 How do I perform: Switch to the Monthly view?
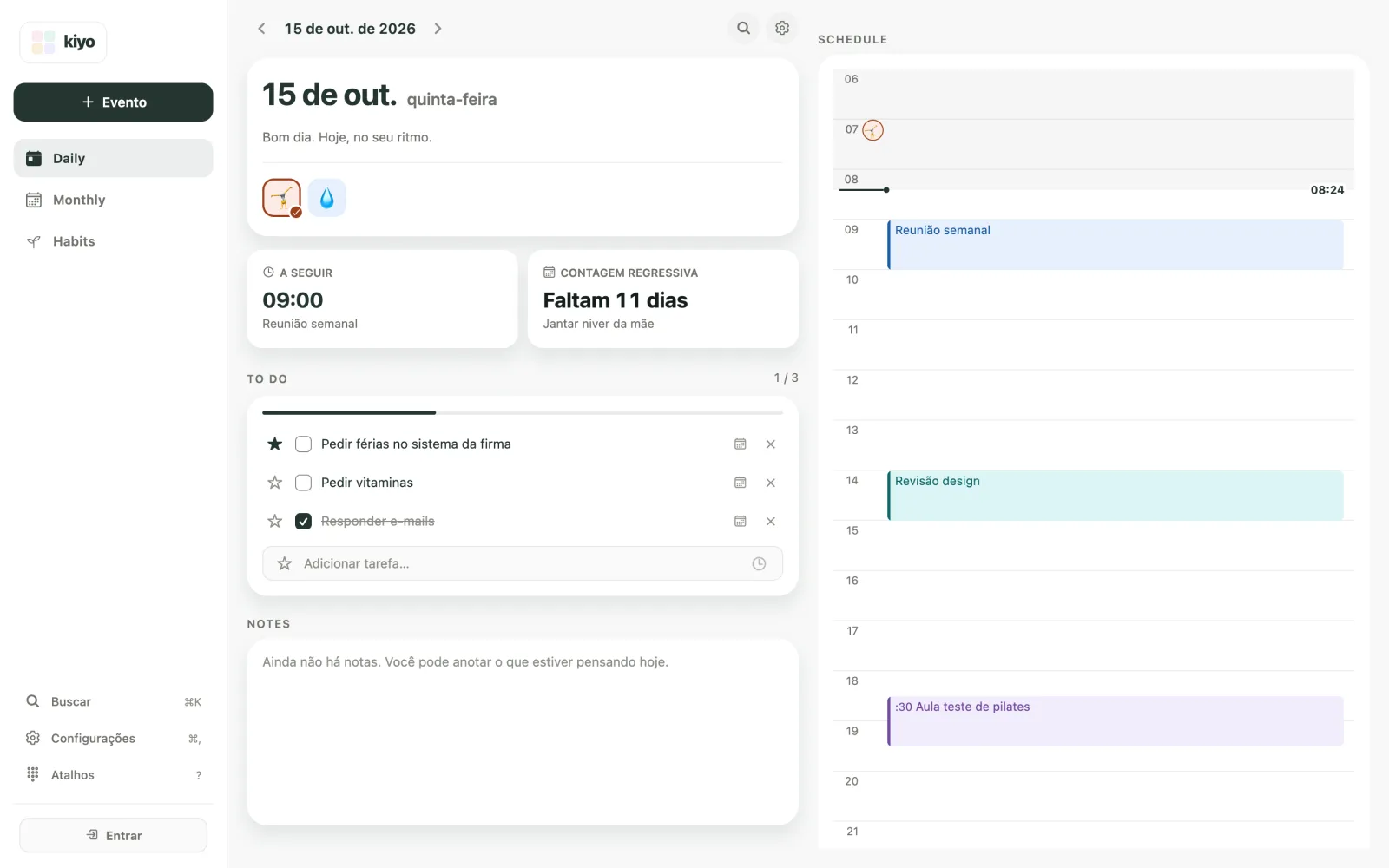coord(113,200)
